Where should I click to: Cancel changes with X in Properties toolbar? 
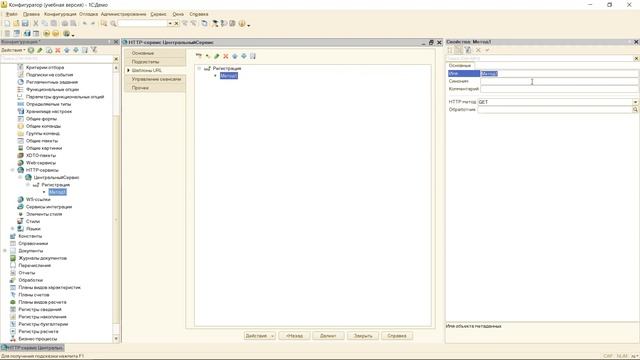[478, 50]
